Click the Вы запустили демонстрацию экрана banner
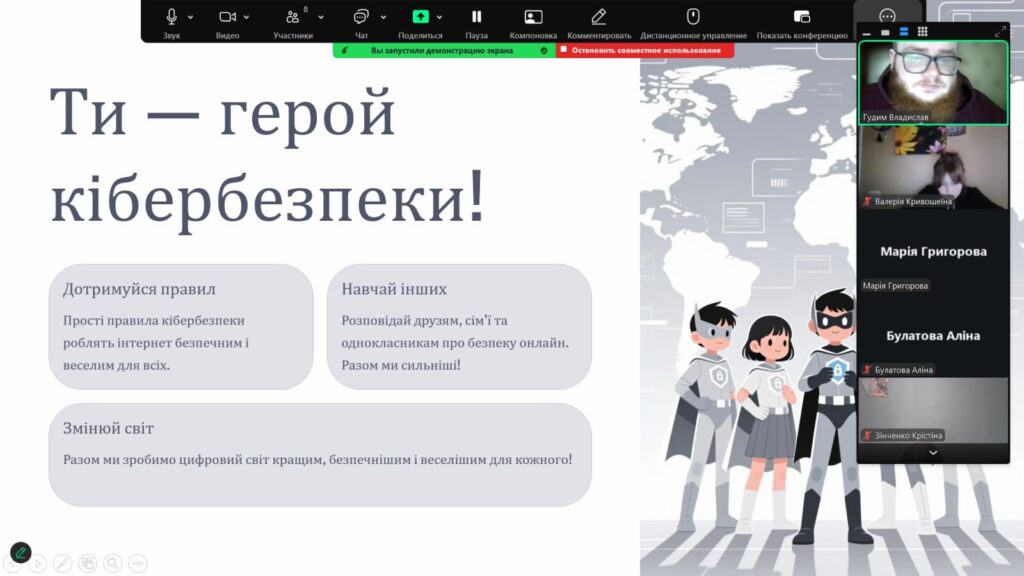The image size is (1024, 576). [442, 50]
